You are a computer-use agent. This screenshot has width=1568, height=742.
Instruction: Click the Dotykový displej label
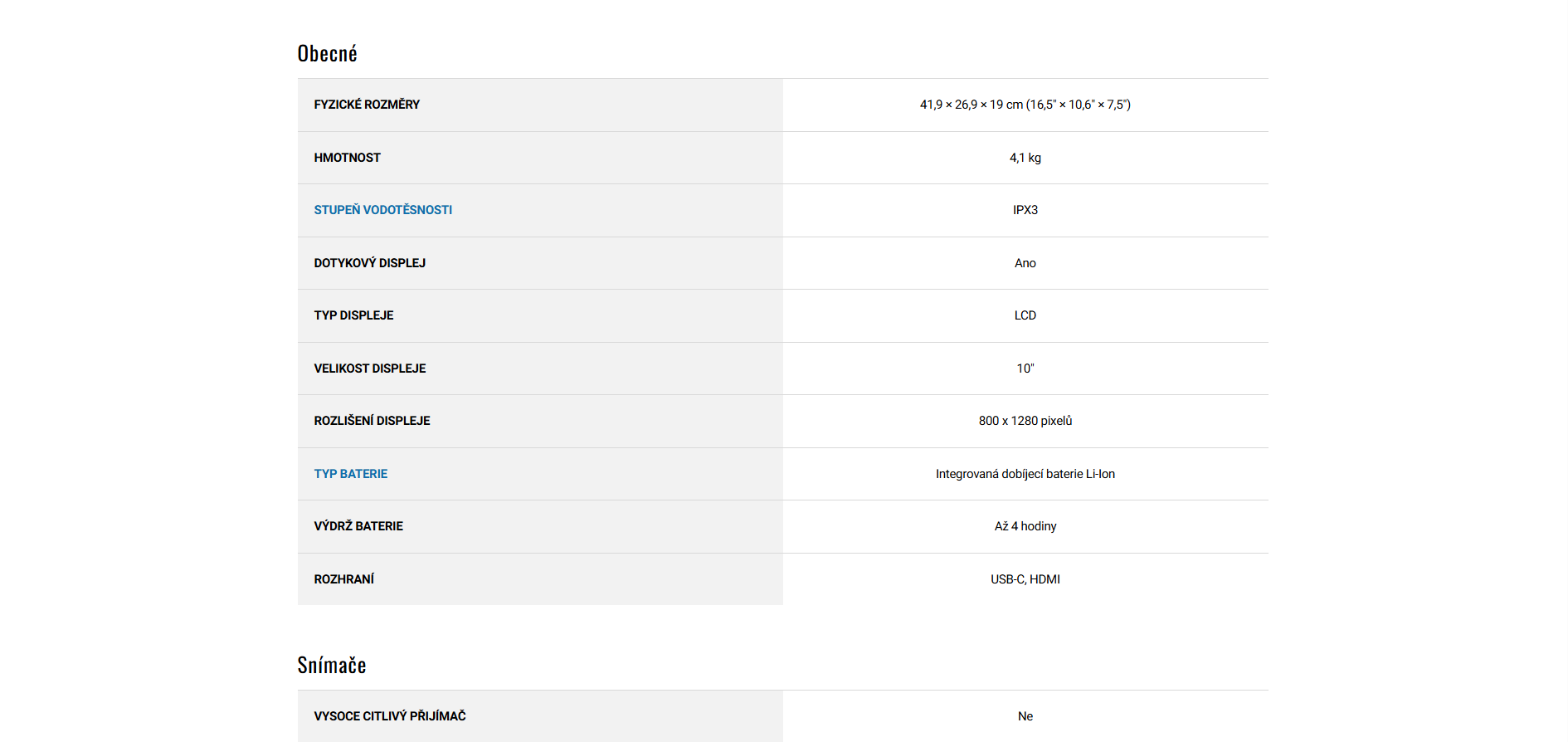(369, 263)
